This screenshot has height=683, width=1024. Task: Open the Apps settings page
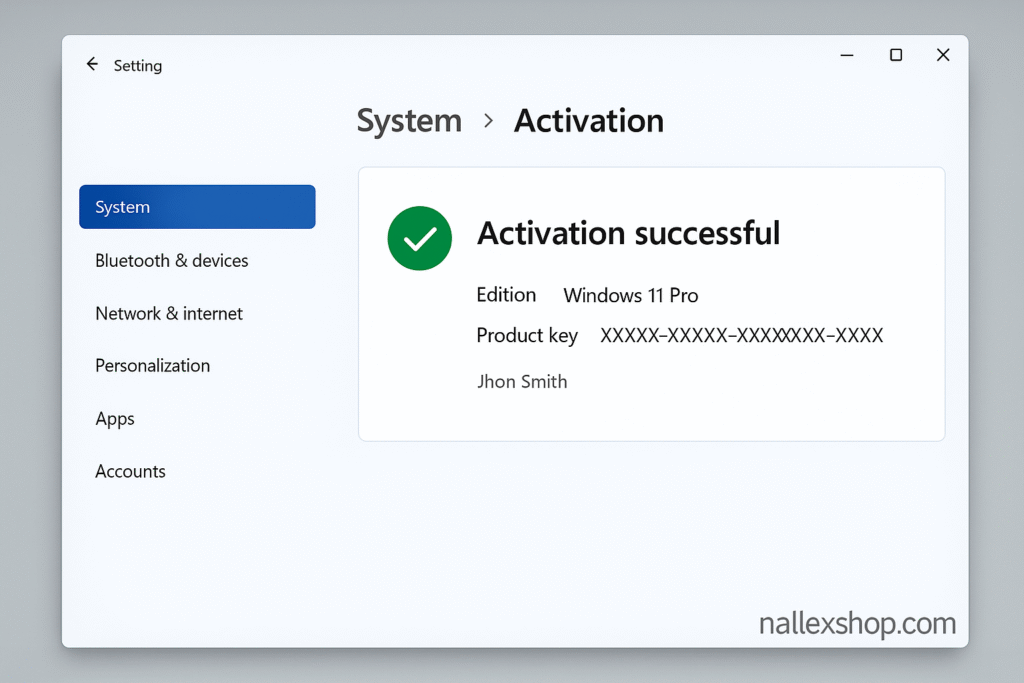(x=114, y=419)
